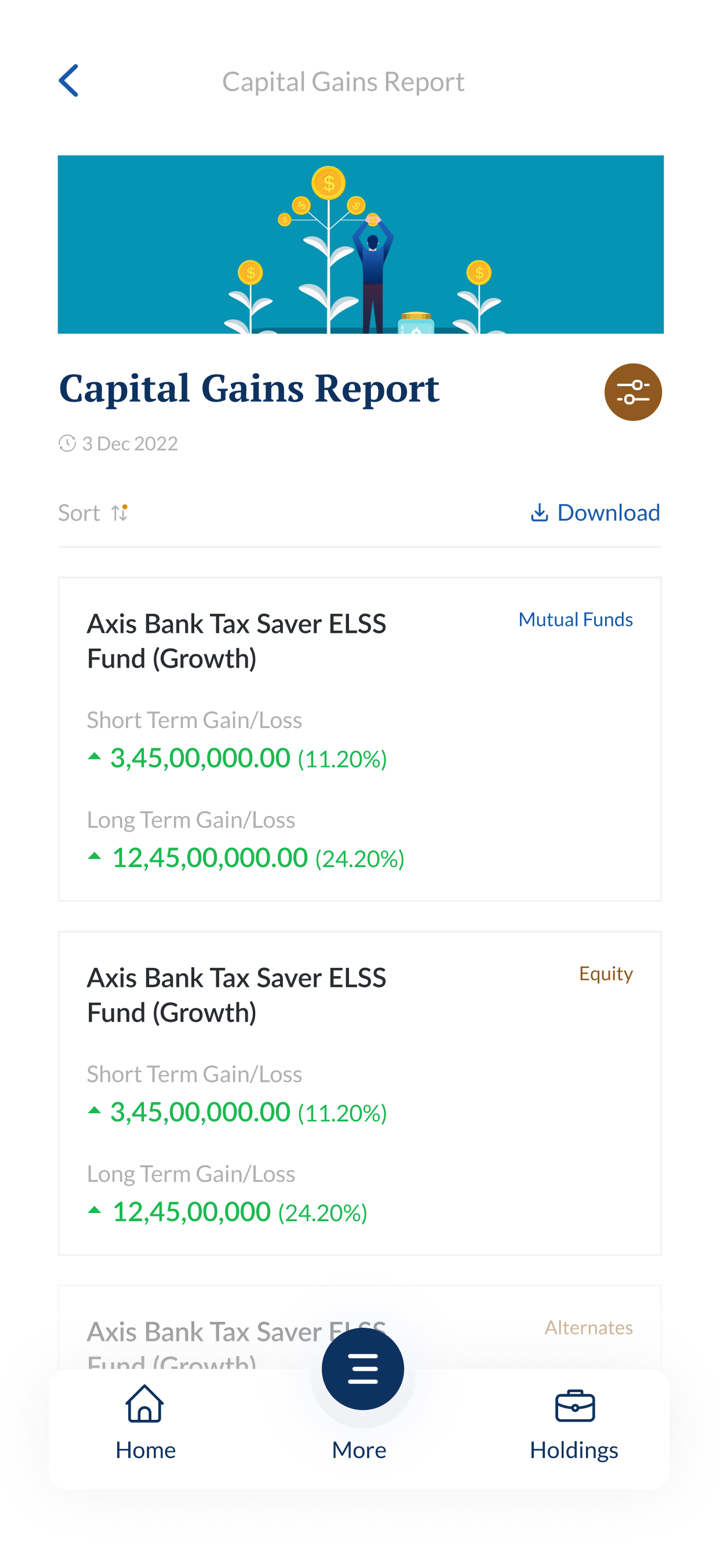
Task: Tap the Alternates category tag
Action: point(588,1328)
